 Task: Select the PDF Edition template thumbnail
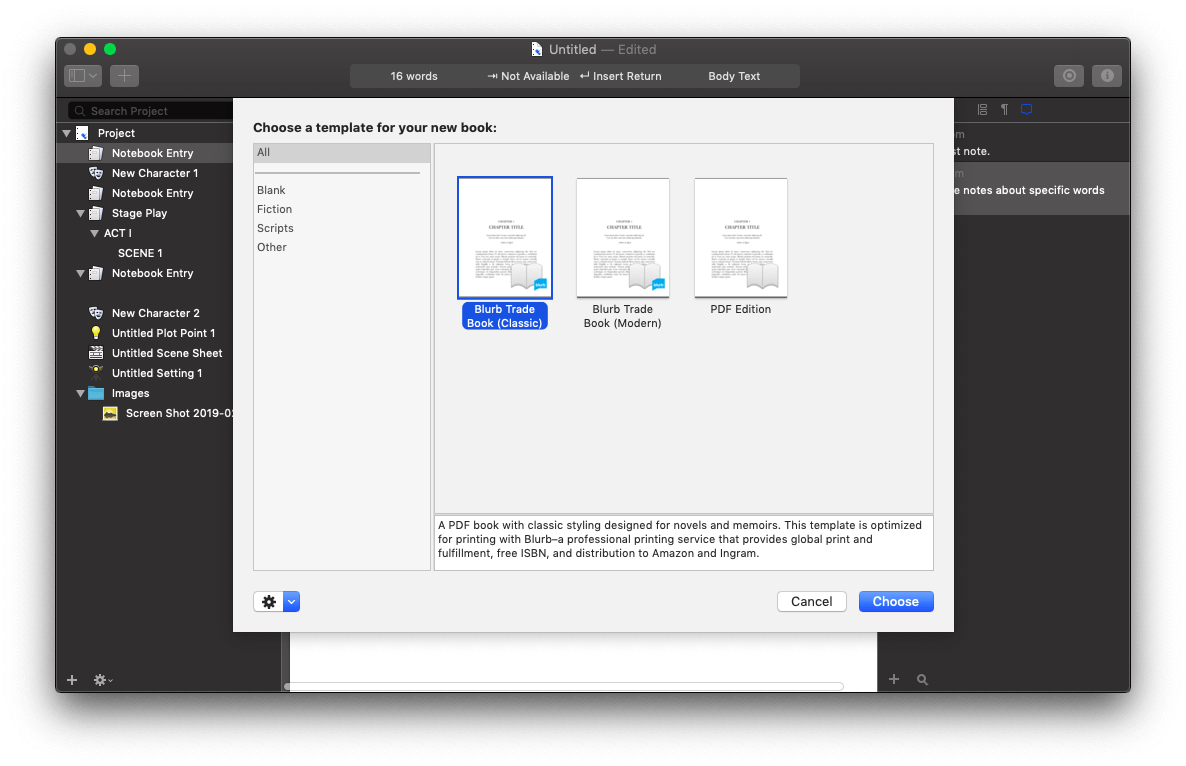[740, 238]
